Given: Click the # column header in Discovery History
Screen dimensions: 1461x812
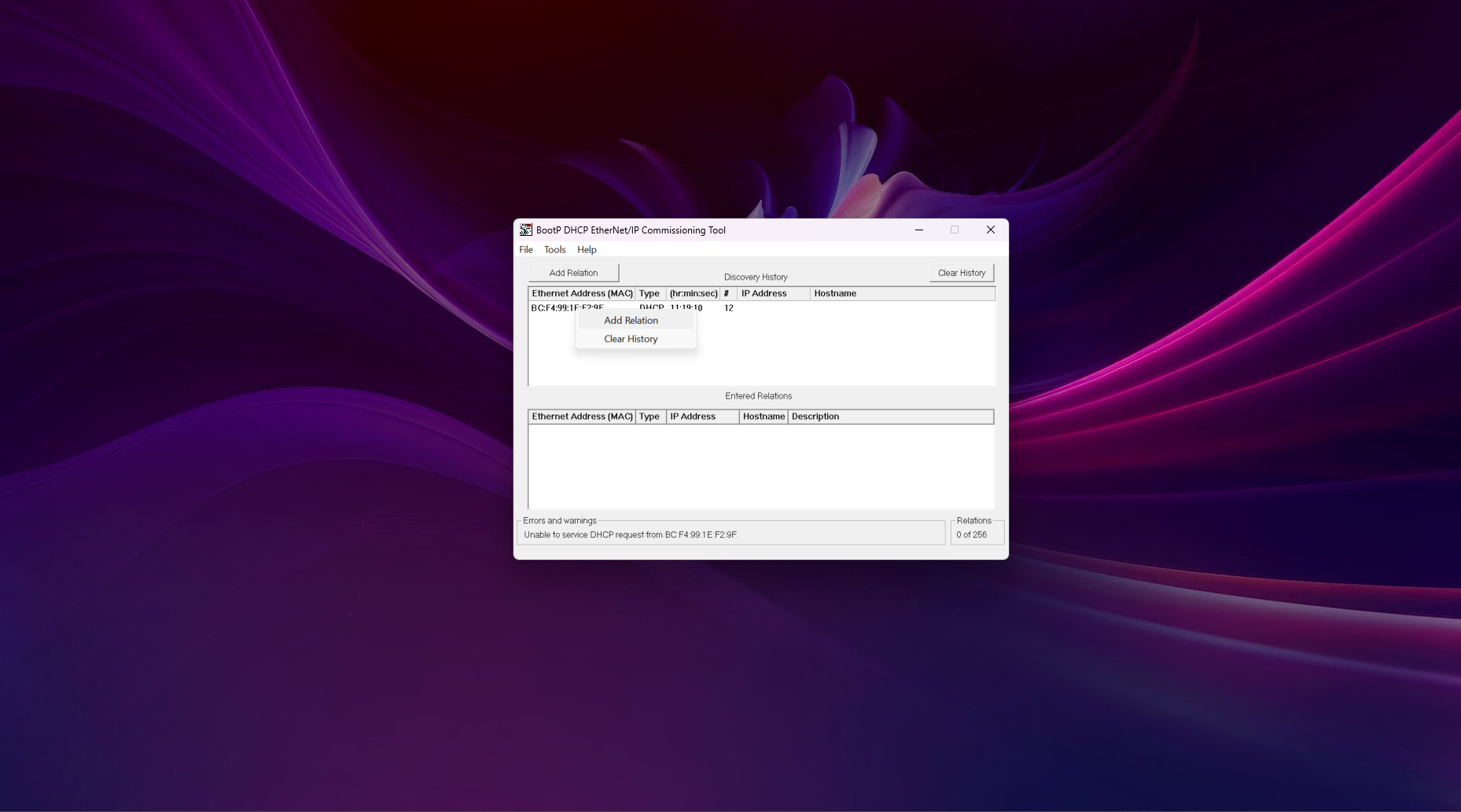Looking at the screenshot, I should [727, 293].
